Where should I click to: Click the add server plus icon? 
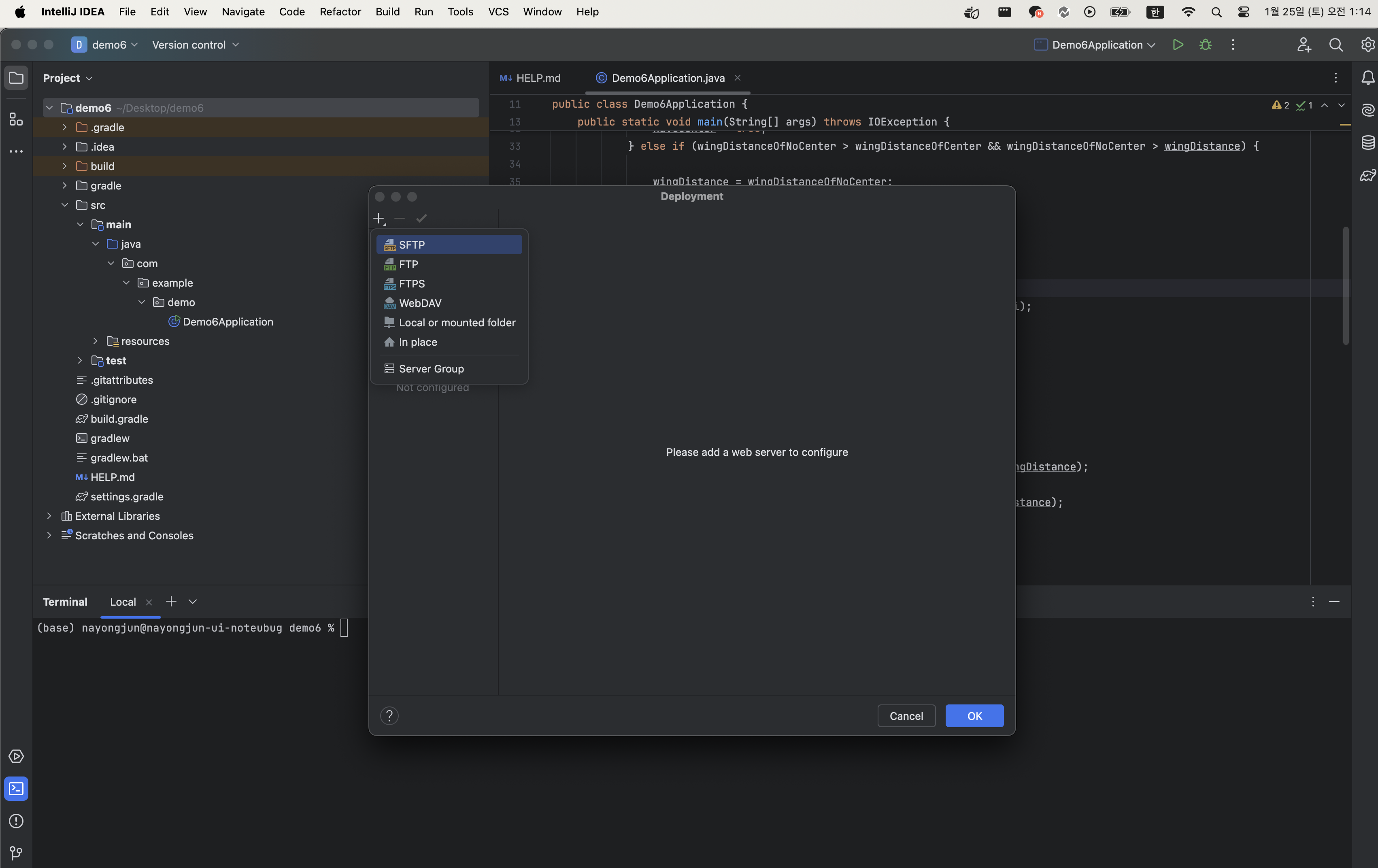click(379, 219)
